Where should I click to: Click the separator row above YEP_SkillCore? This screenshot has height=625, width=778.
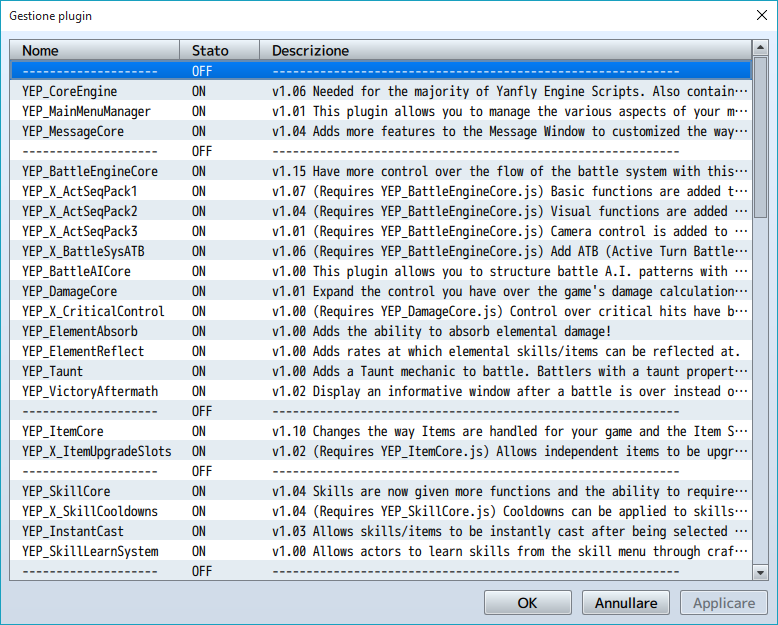click(381, 471)
